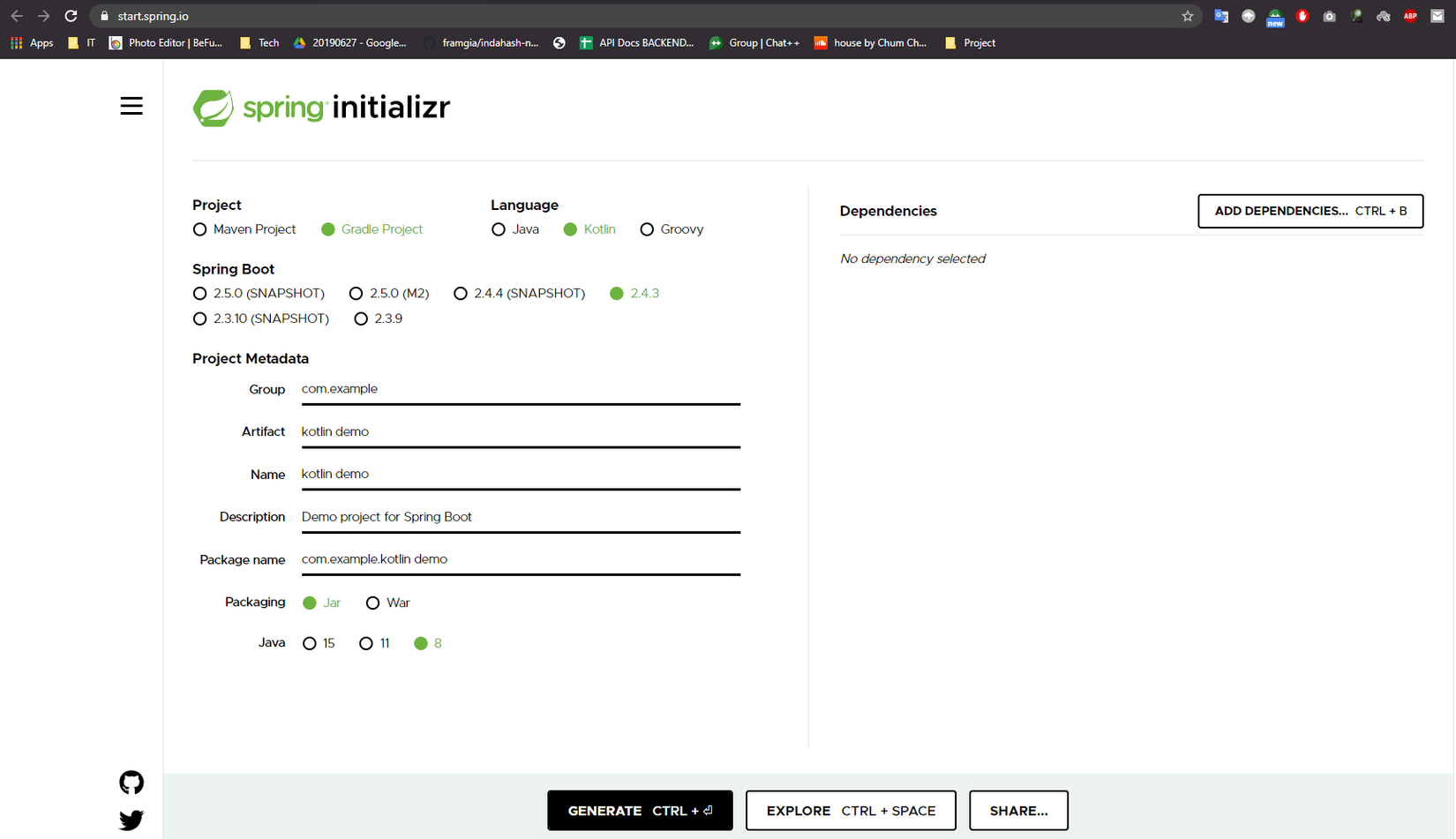1456x839 pixels.
Task: Open the Group Chat++ bookmark
Action: [754, 42]
